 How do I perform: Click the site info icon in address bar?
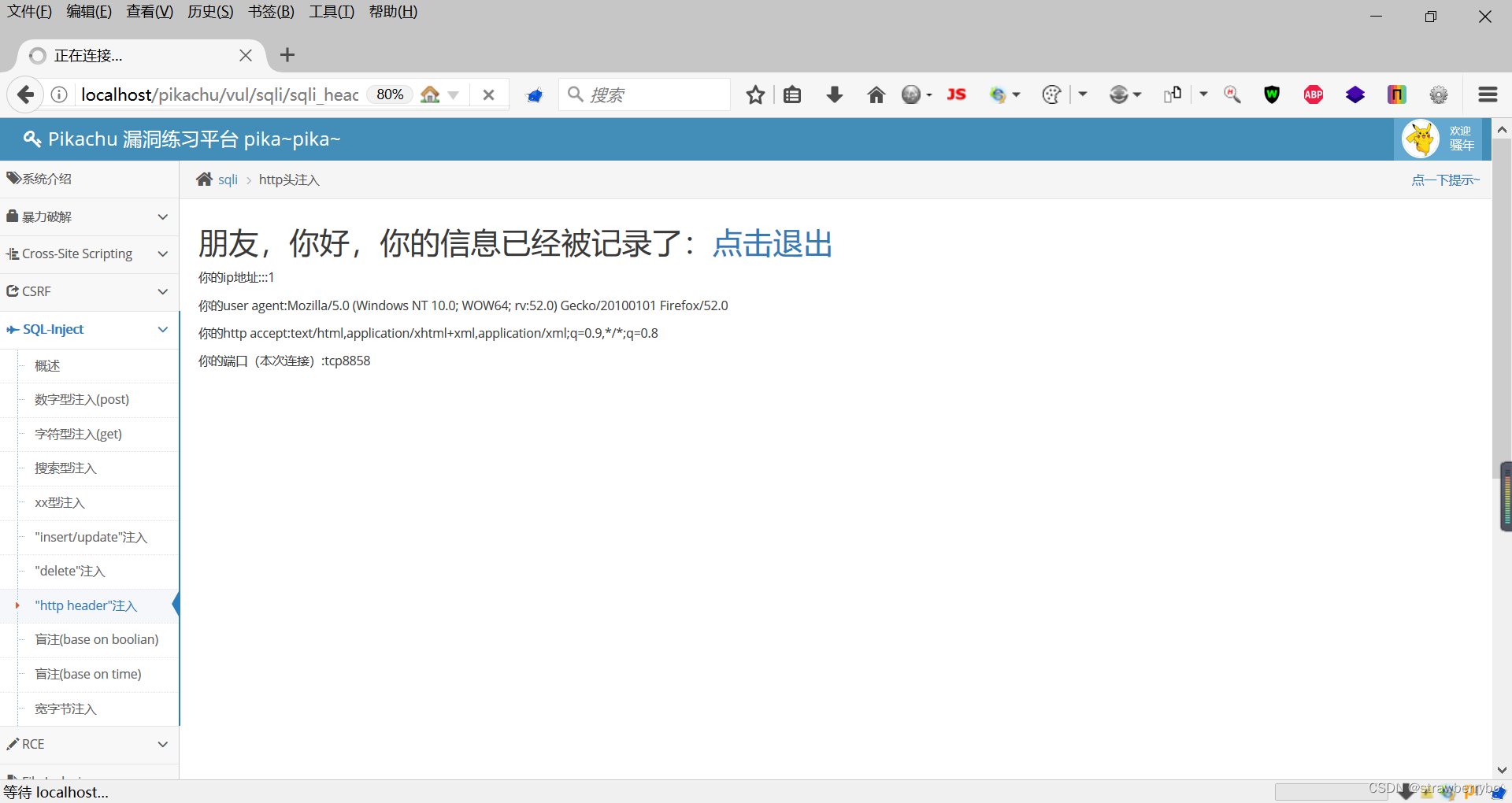click(58, 94)
